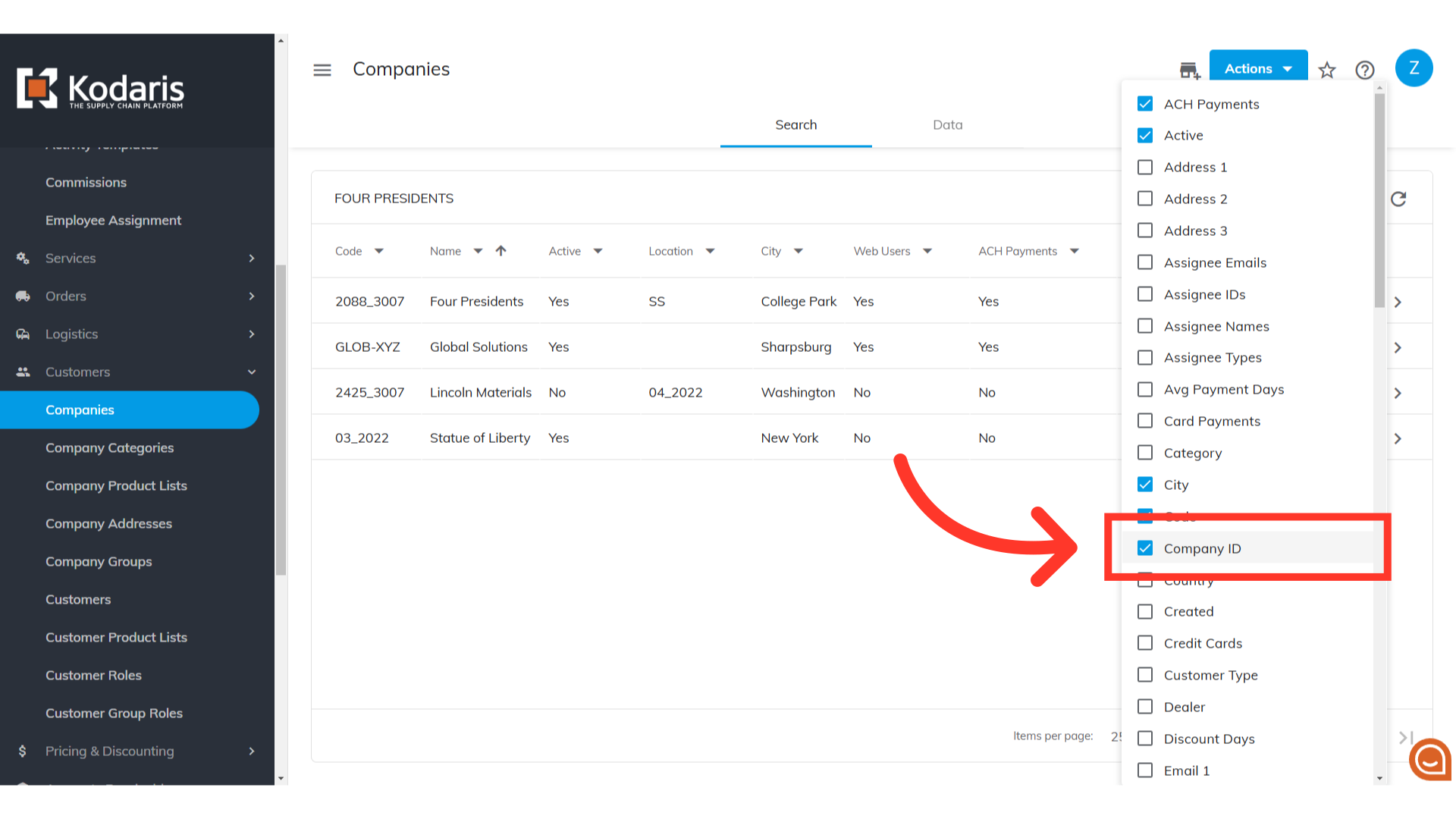Click the refresh table icon
1456x819 pixels.
tap(1398, 199)
